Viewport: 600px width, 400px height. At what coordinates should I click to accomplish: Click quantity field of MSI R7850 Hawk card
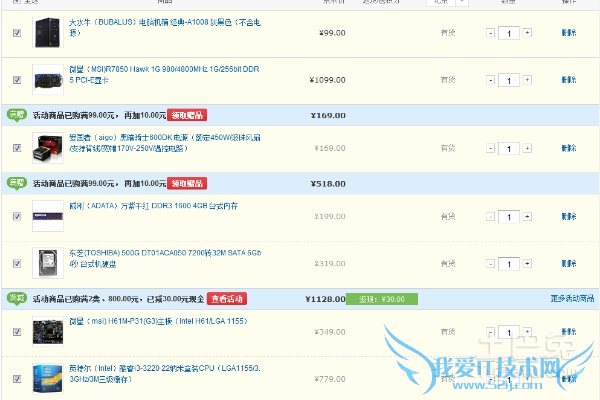pyautogui.click(x=509, y=80)
